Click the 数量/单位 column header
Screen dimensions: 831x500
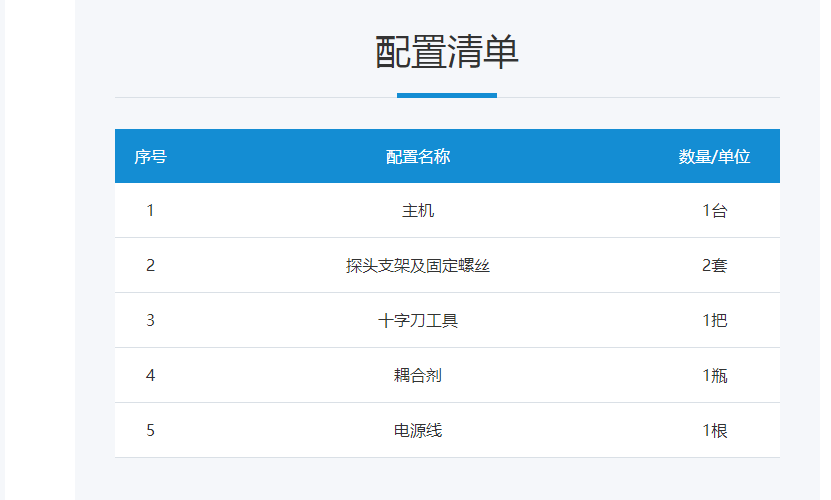[714, 156]
